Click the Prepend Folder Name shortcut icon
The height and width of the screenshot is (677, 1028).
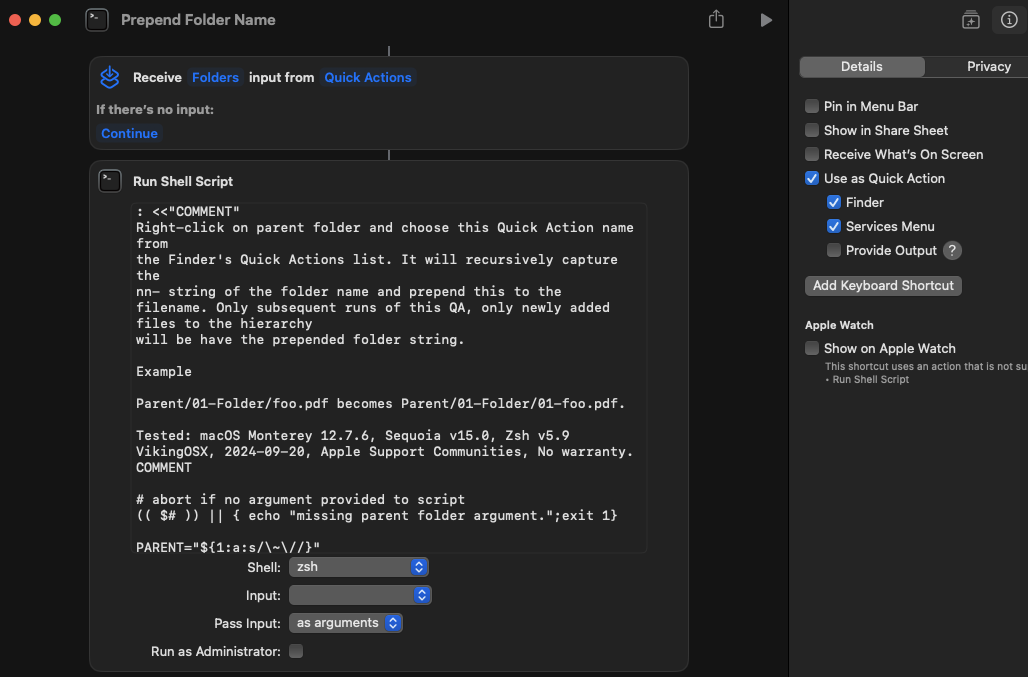tap(97, 20)
